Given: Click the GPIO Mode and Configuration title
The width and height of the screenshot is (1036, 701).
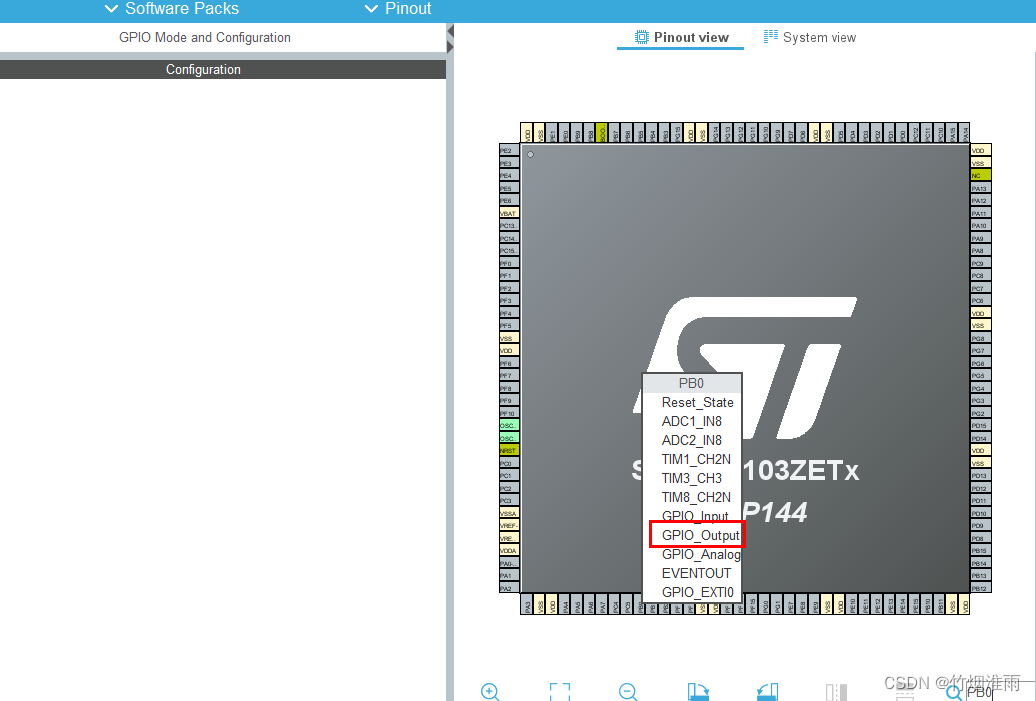Looking at the screenshot, I should [205, 38].
